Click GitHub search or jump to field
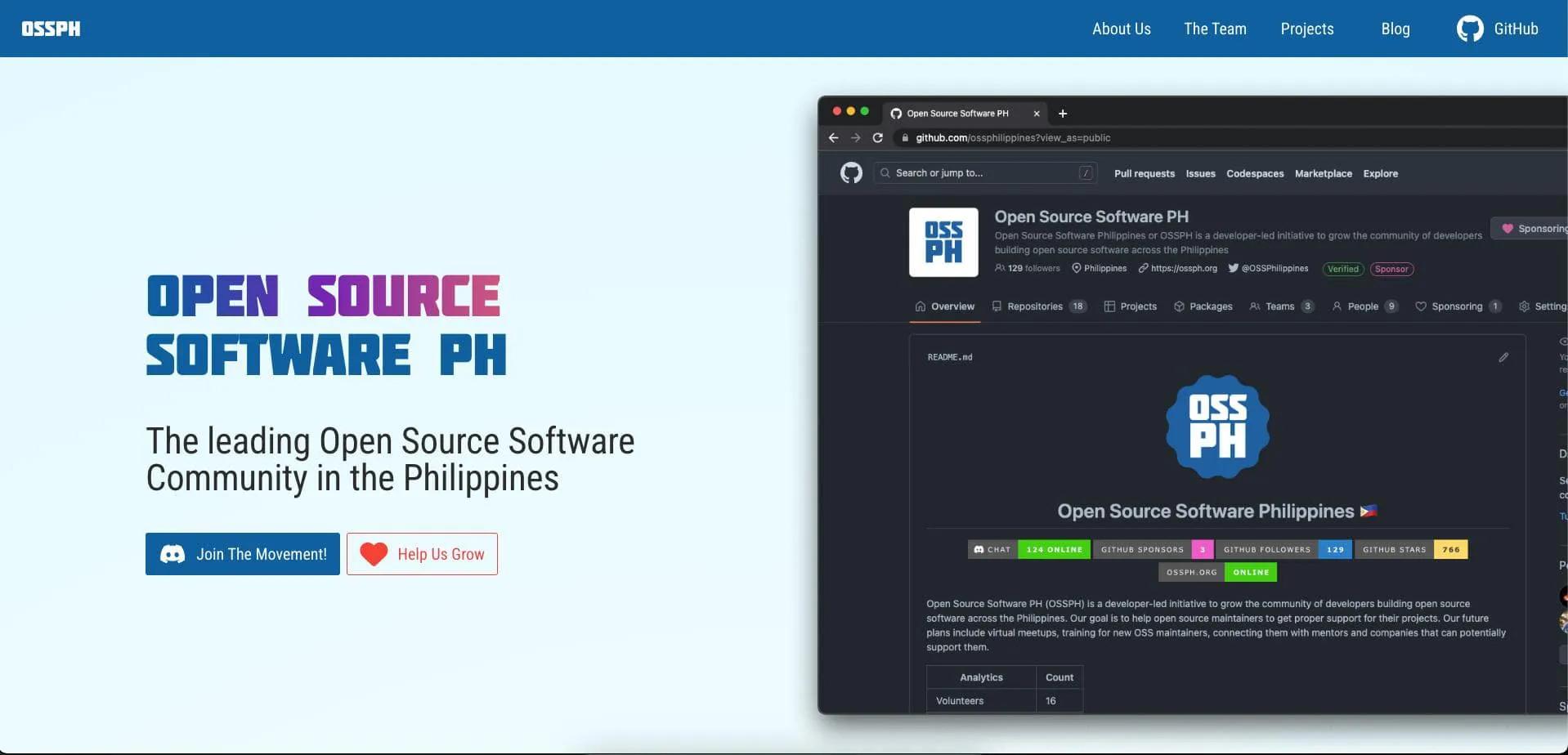Image resolution: width=1568 pixels, height=755 pixels. (x=985, y=173)
